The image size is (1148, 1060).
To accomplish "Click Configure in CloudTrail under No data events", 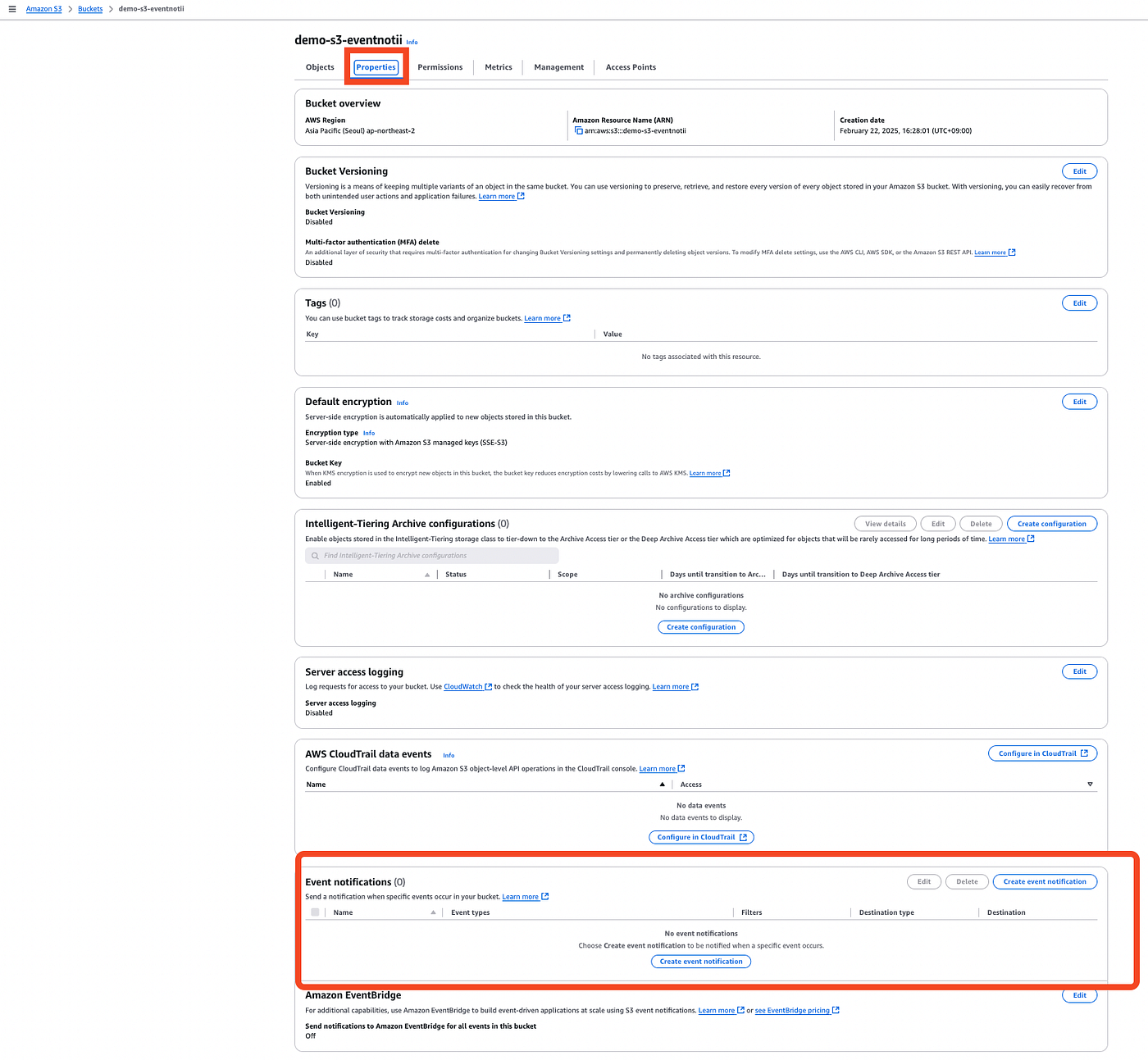I will pyautogui.click(x=701, y=837).
